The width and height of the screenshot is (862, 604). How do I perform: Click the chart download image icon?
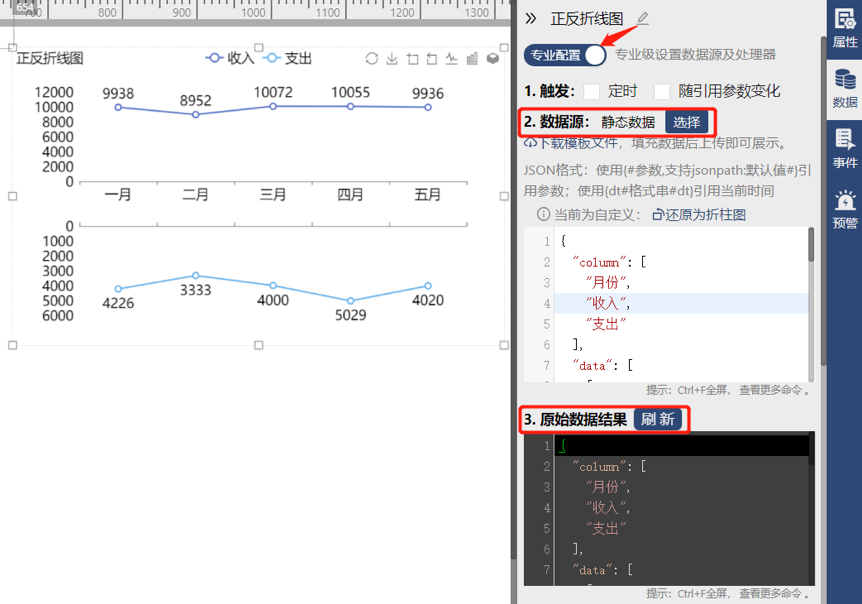(x=392, y=59)
